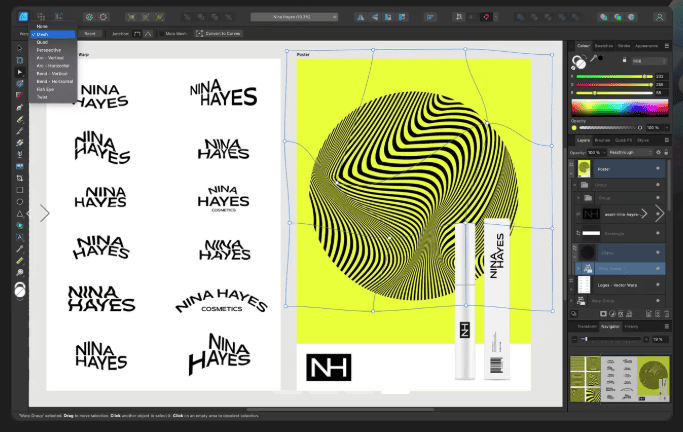Toggle visibility of the Ellipse layer
The image size is (683, 432).
click(658, 253)
